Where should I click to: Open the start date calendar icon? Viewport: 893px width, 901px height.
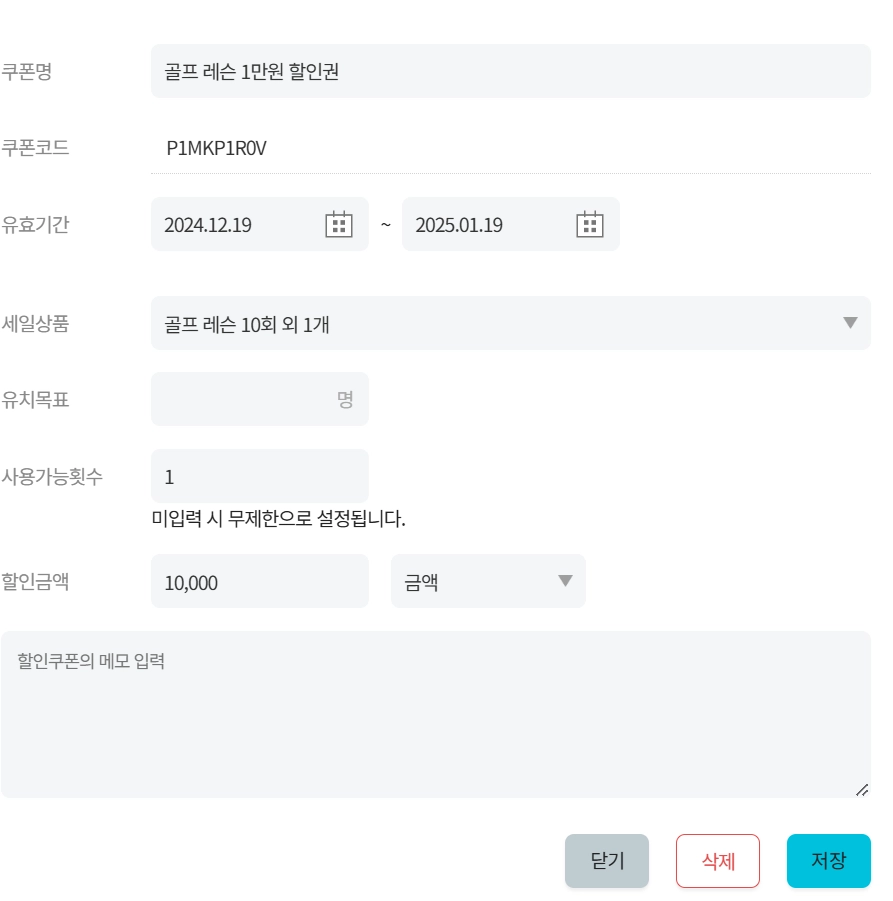pyautogui.click(x=340, y=224)
